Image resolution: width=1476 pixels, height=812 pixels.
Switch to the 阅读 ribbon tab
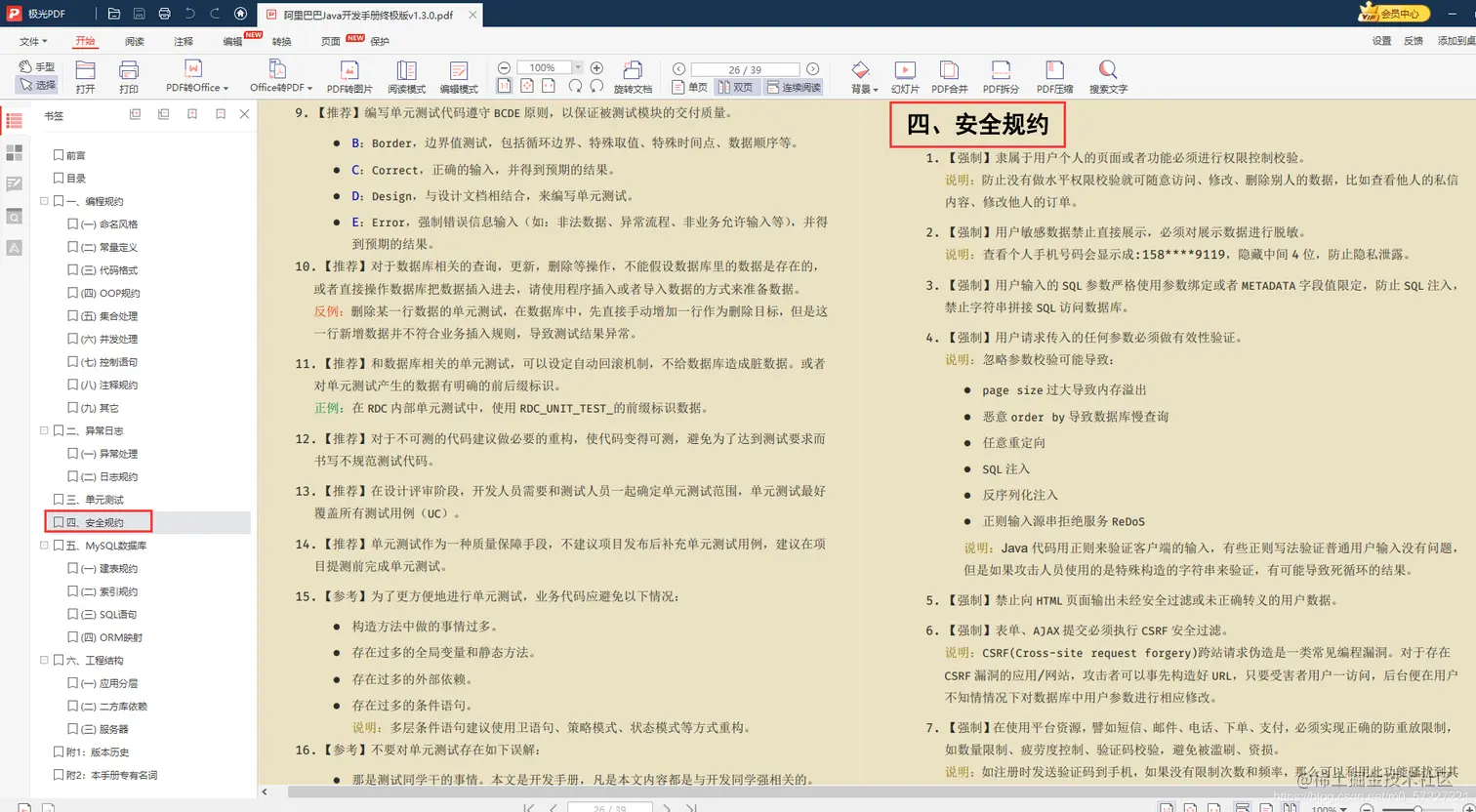[x=135, y=41]
